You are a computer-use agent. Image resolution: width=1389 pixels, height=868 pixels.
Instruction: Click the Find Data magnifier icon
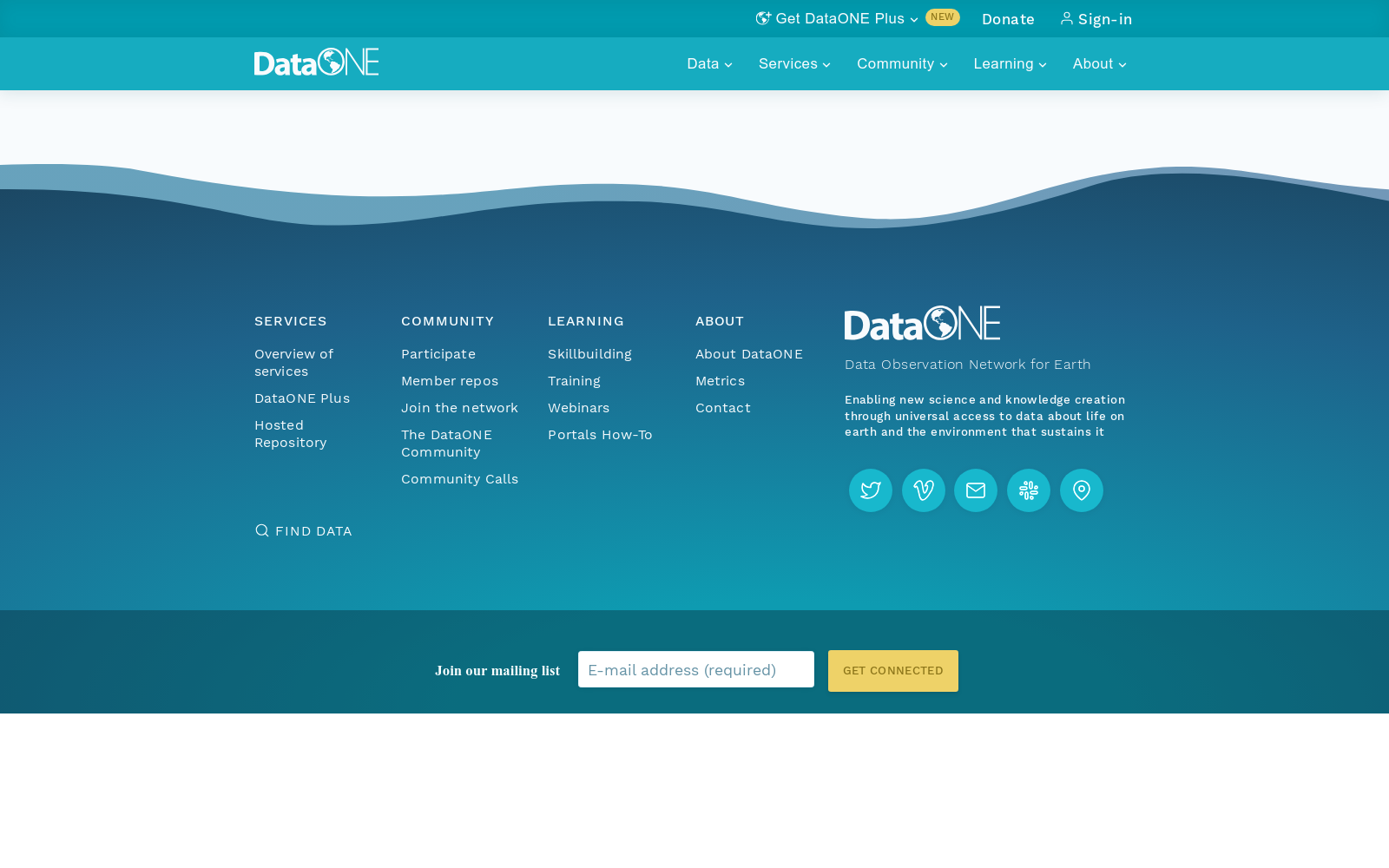pyautogui.click(x=261, y=530)
